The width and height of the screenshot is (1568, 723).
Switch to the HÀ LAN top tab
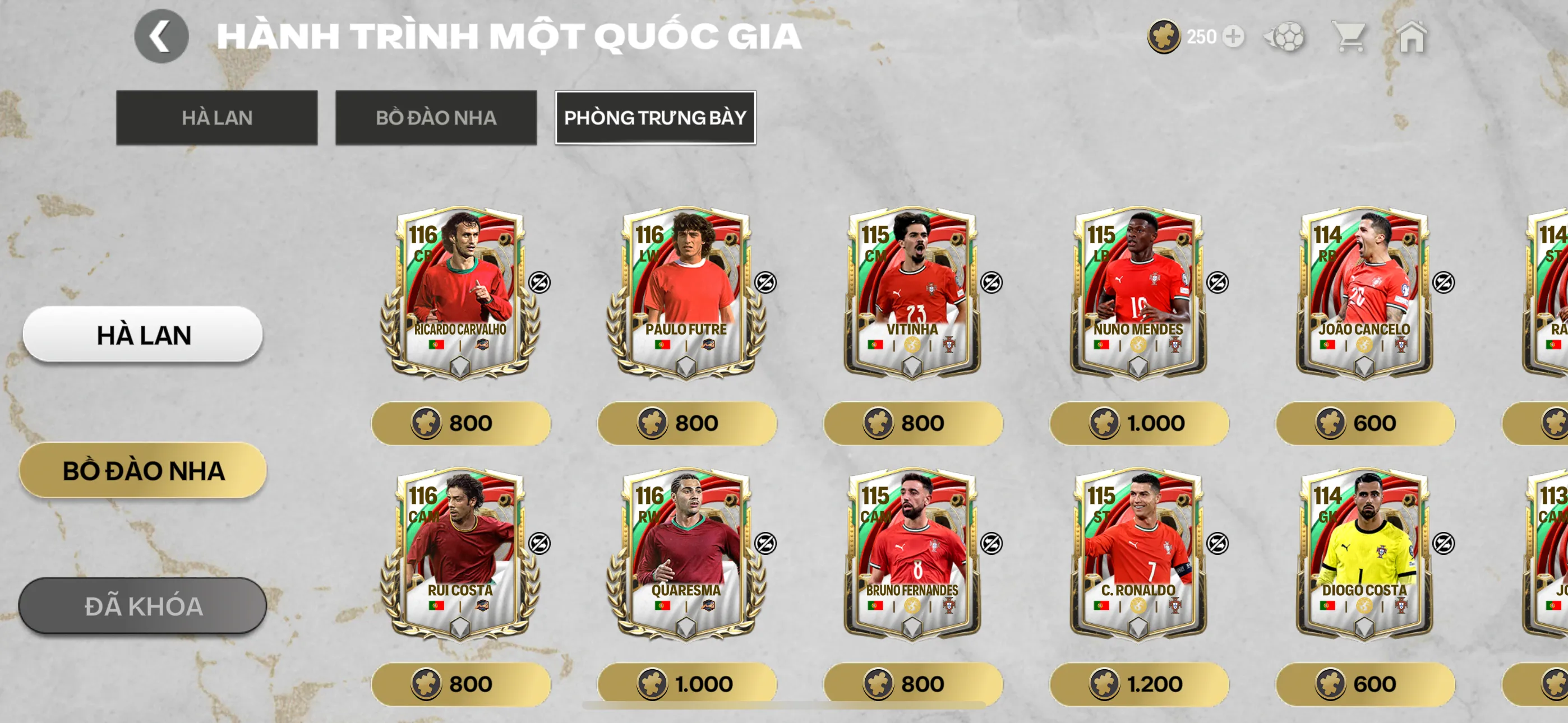click(x=216, y=118)
